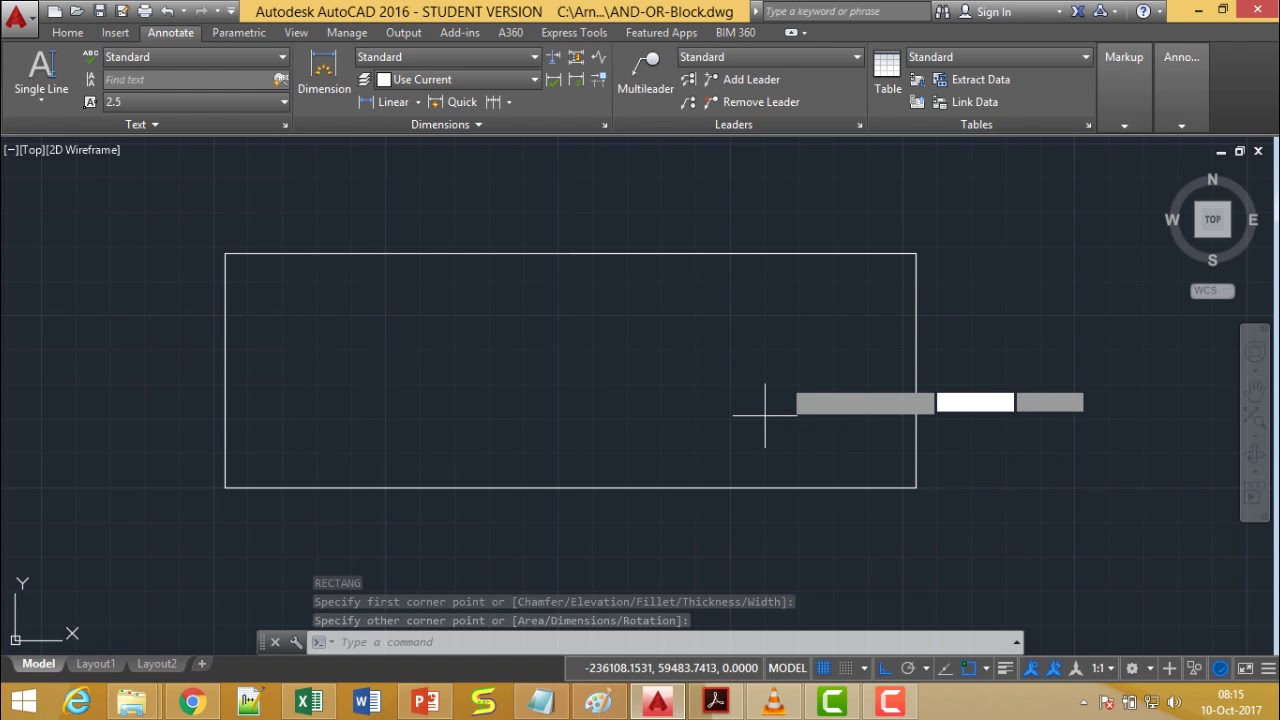The width and height of the screenshot is (1280, 720).
Task: Open the text height 2.5 dropdown
Action: coord(284,102)
